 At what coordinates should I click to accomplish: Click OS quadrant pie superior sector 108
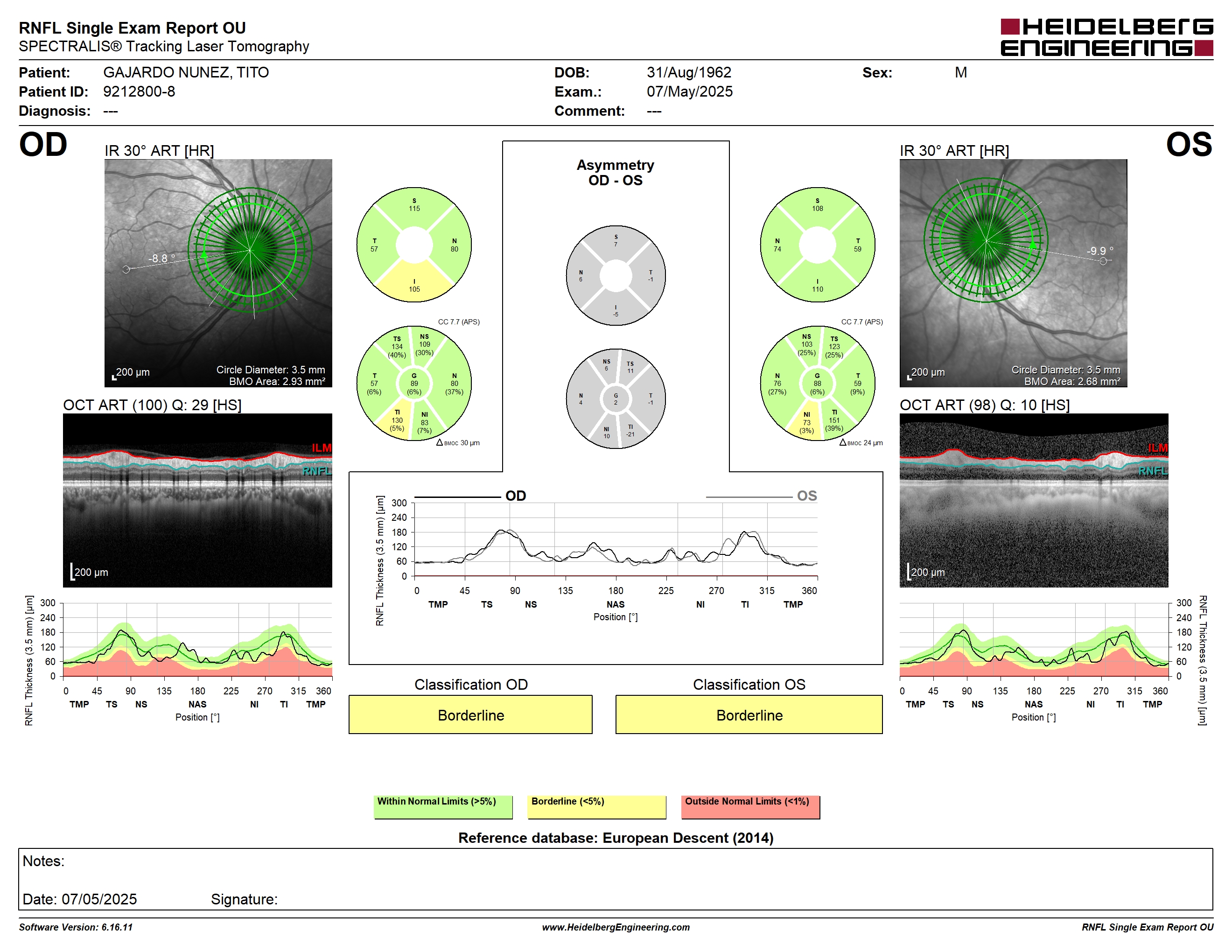(x=818, y=205)
